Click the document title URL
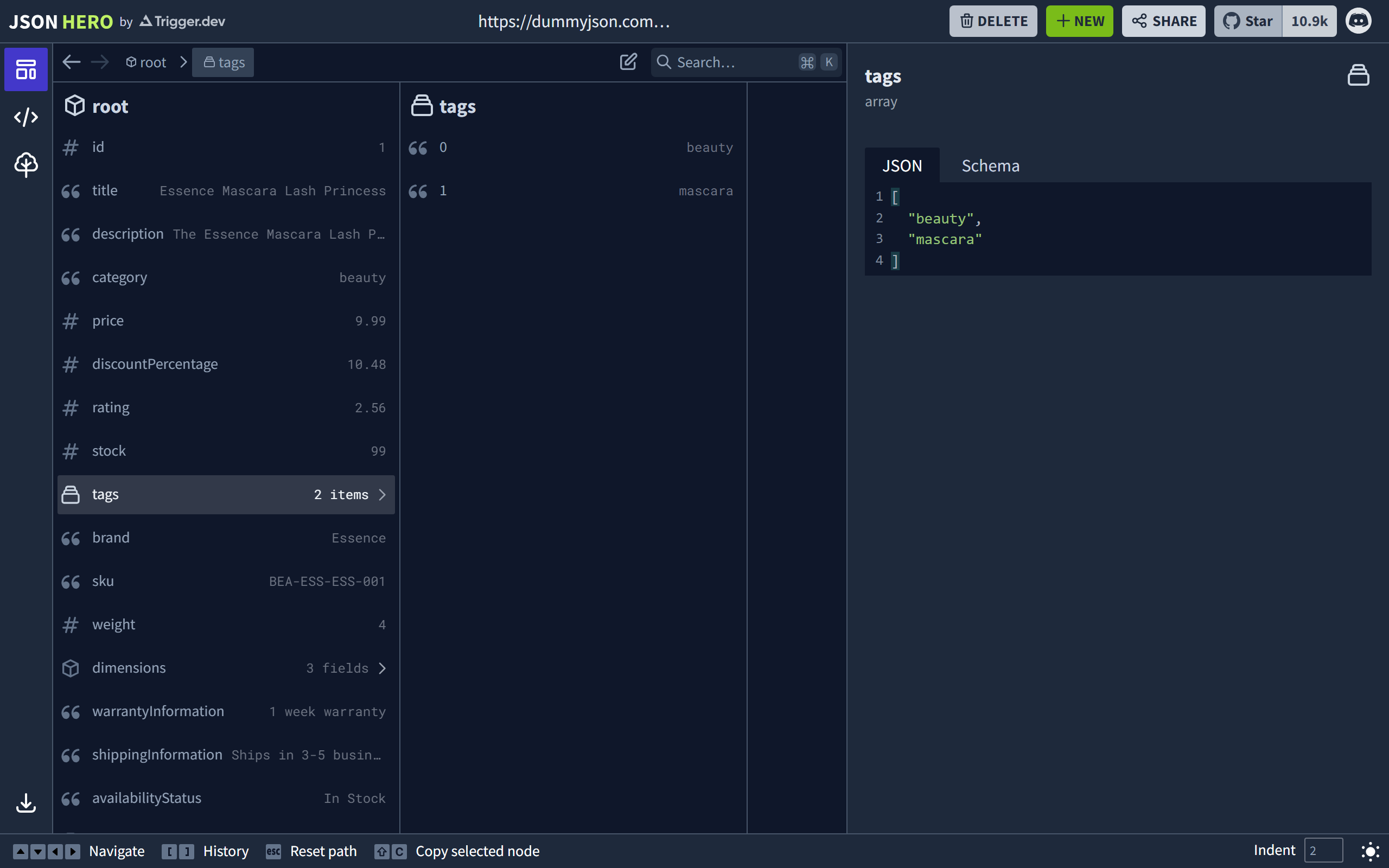 pos(574,21)
